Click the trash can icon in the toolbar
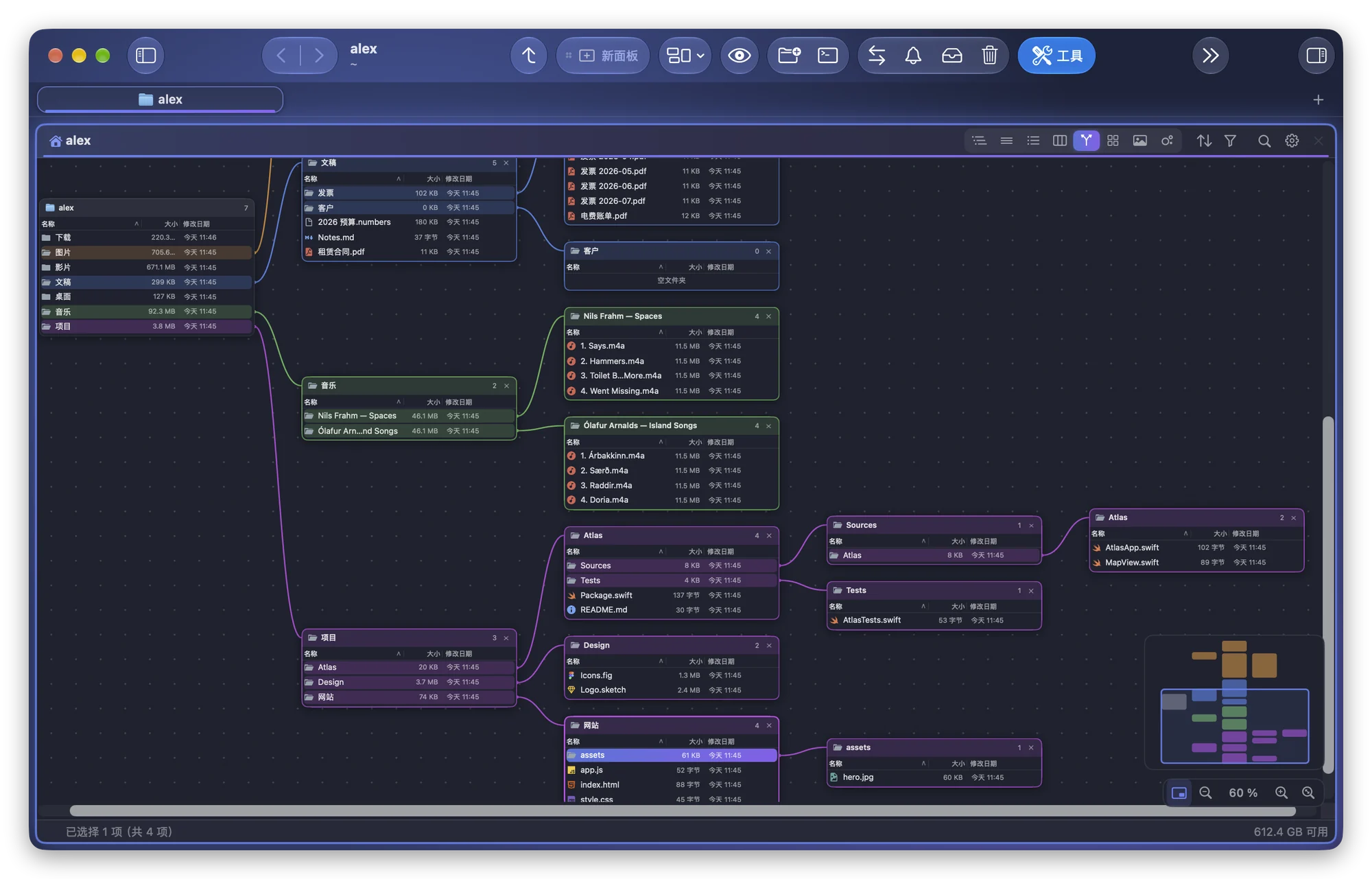The height and width of the screenshot is (879, 1372). [989, 56]
